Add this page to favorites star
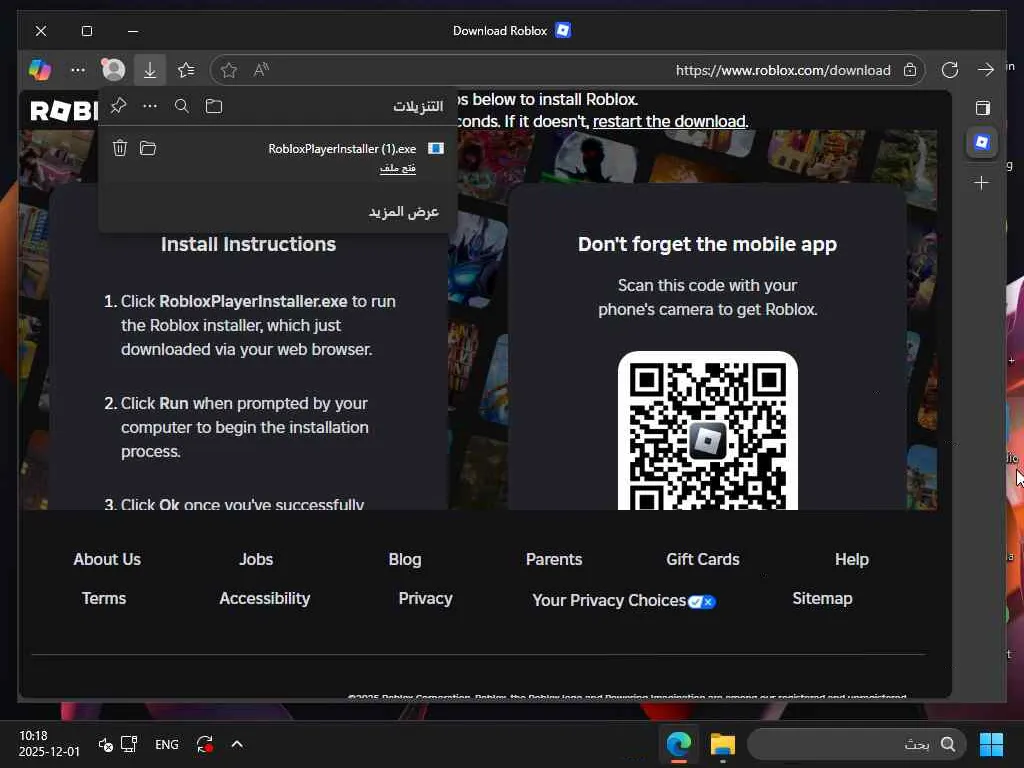Image resolution: width=1024 pixels, height=768 pixels. [229, 70]
